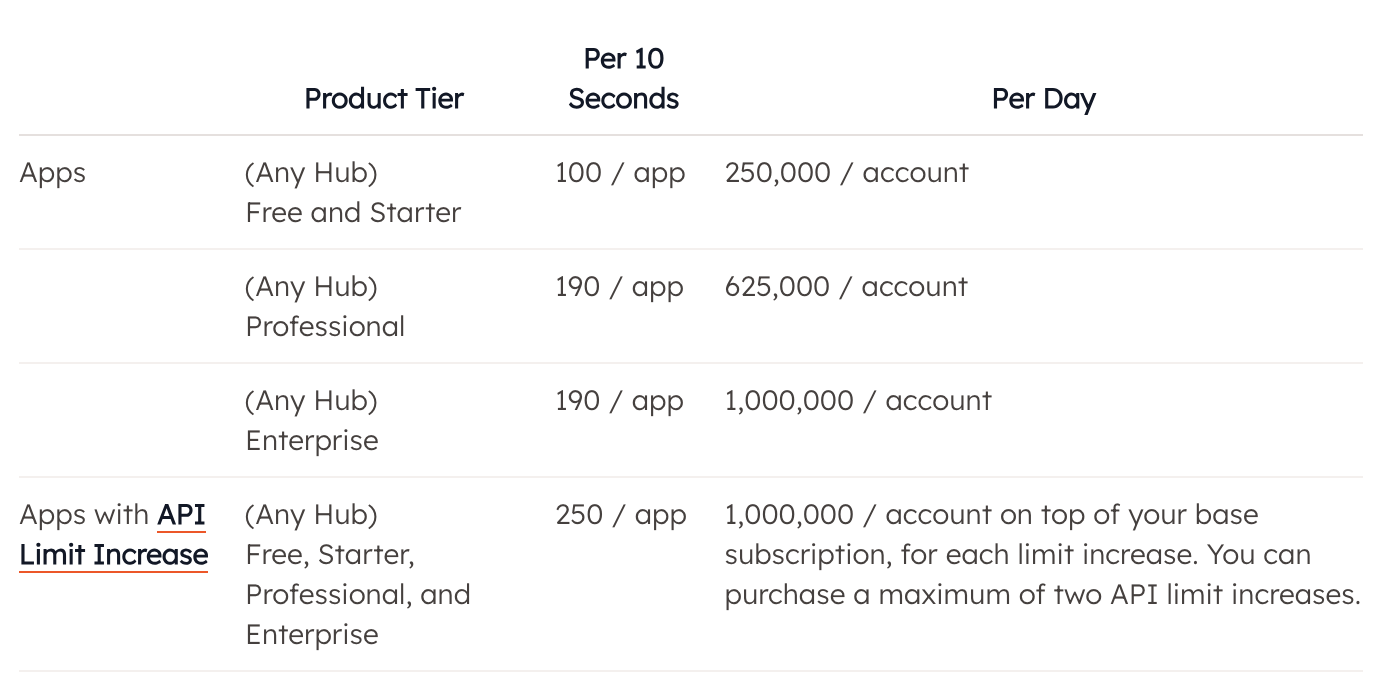Image resolution: width=1390 pixels, height=682 pixels.
Task: Select the Apps row label
Action: pyautogui.click(x=53, y=173)
